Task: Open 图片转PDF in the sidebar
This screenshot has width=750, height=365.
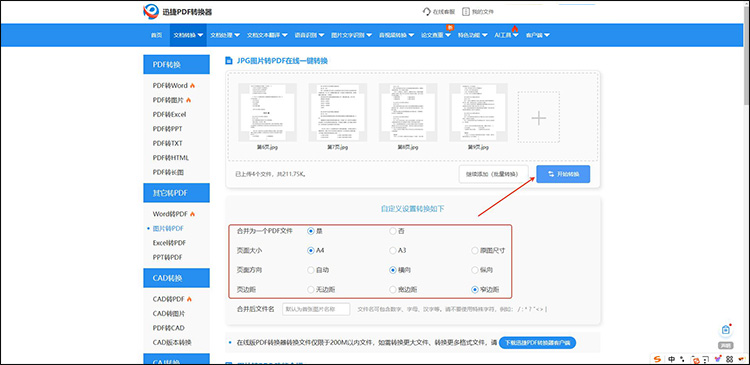Action: (168, 228)
